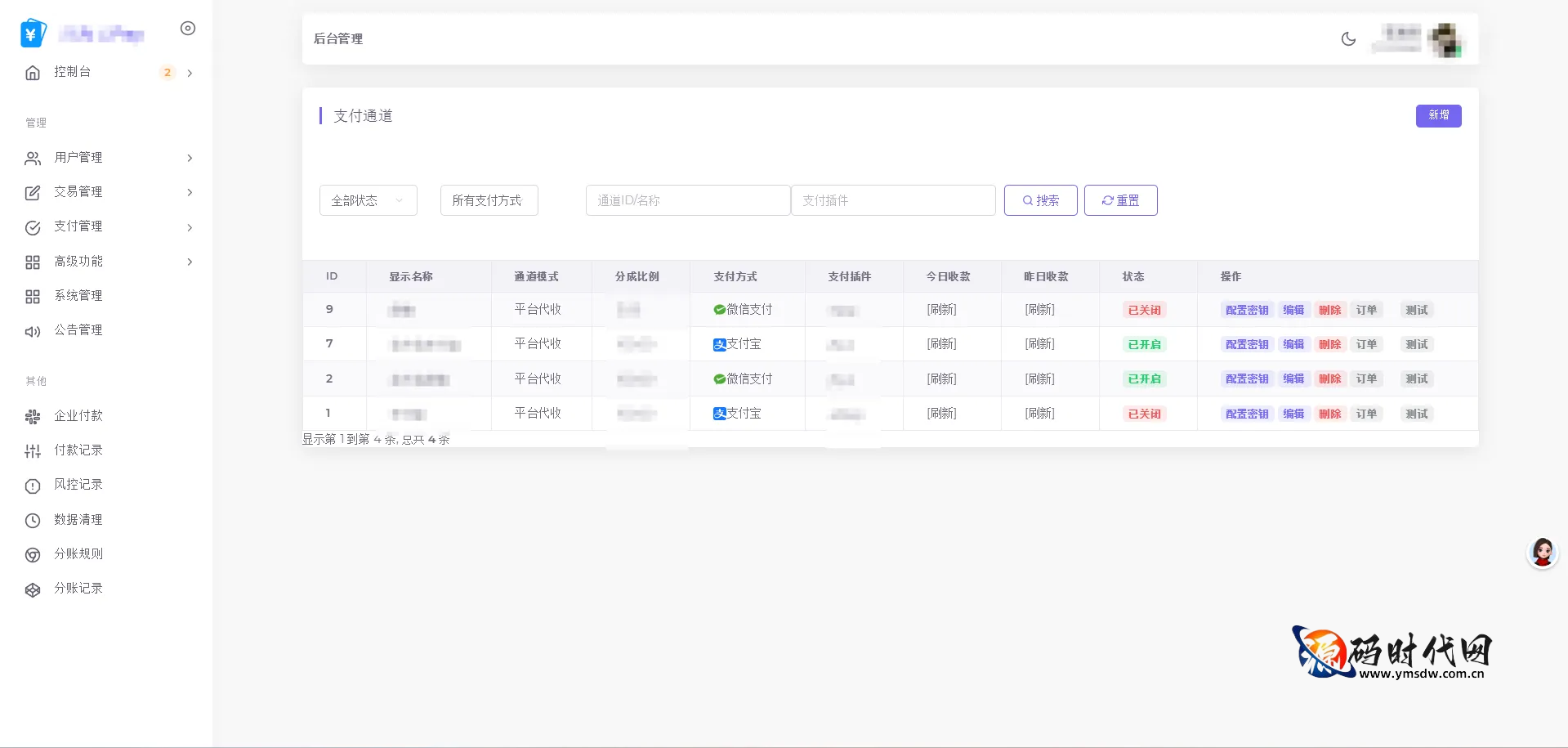Toggle 已关闭 status for channel 9
This screenshot has width=1568, height=748.
click(1144, 311)
